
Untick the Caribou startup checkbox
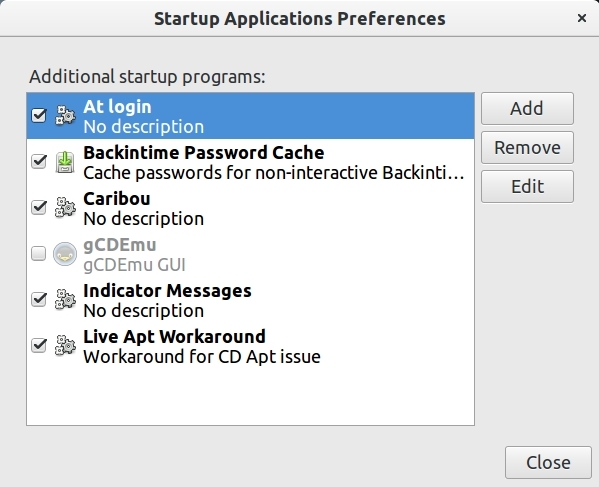(x=39, y=207)
